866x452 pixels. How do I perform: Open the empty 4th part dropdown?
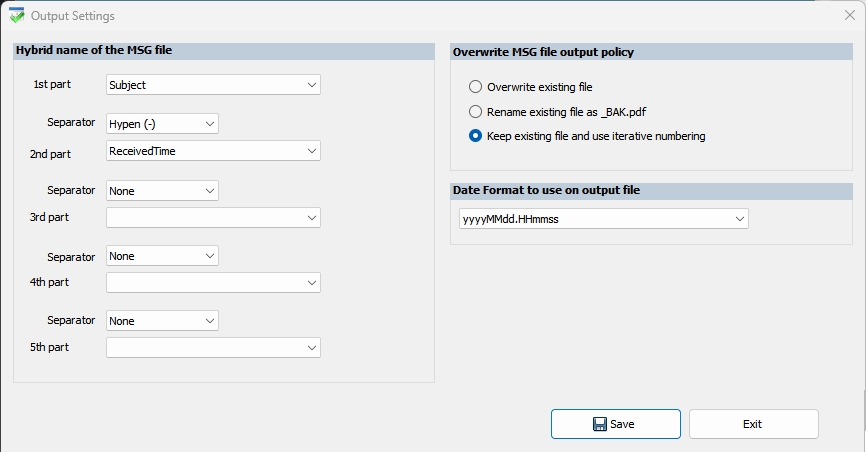point(213,283)
